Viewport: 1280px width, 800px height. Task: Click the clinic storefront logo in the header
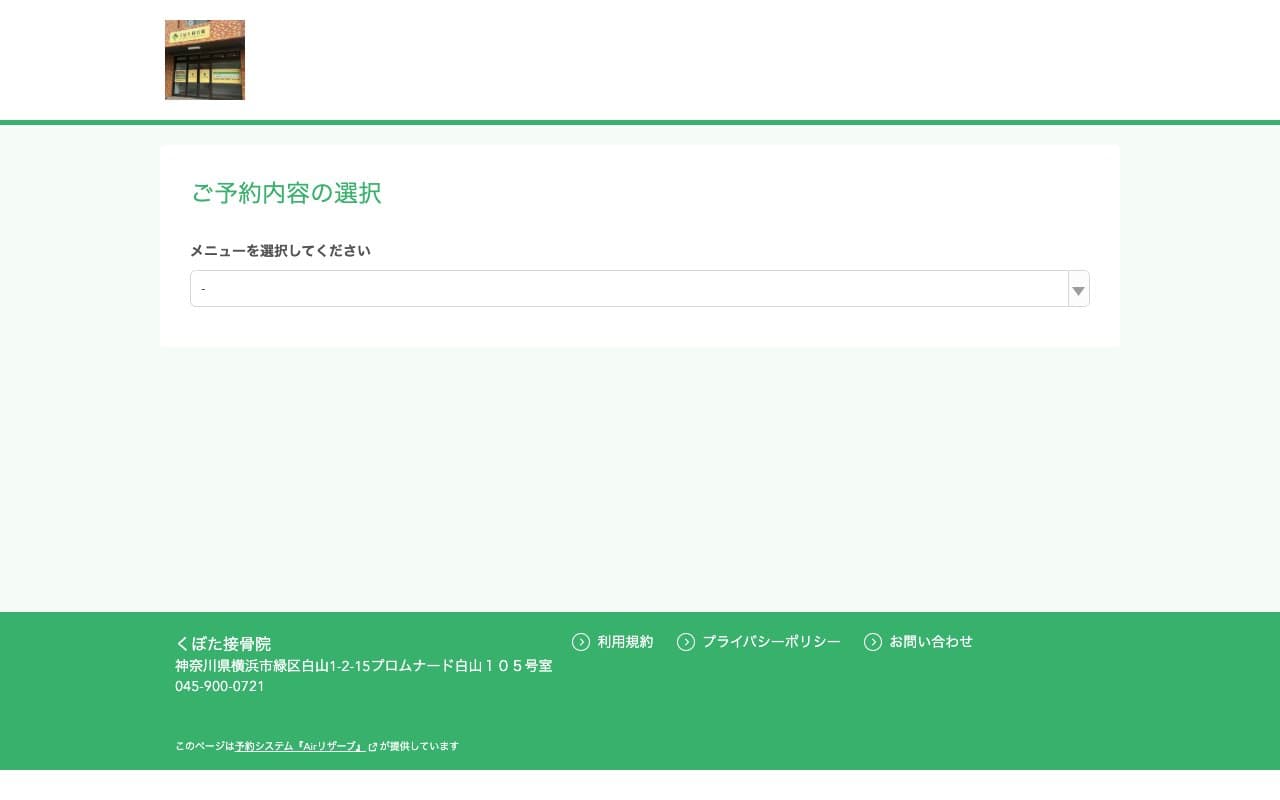click(204, 59)
